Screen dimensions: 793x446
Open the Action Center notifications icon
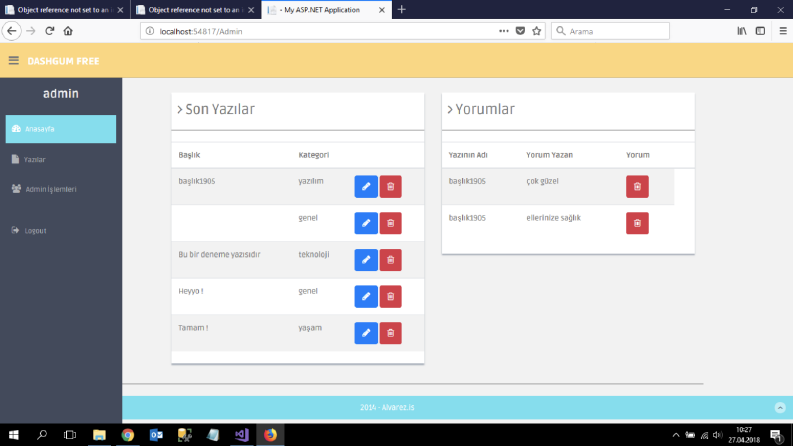tap(776, 435)
